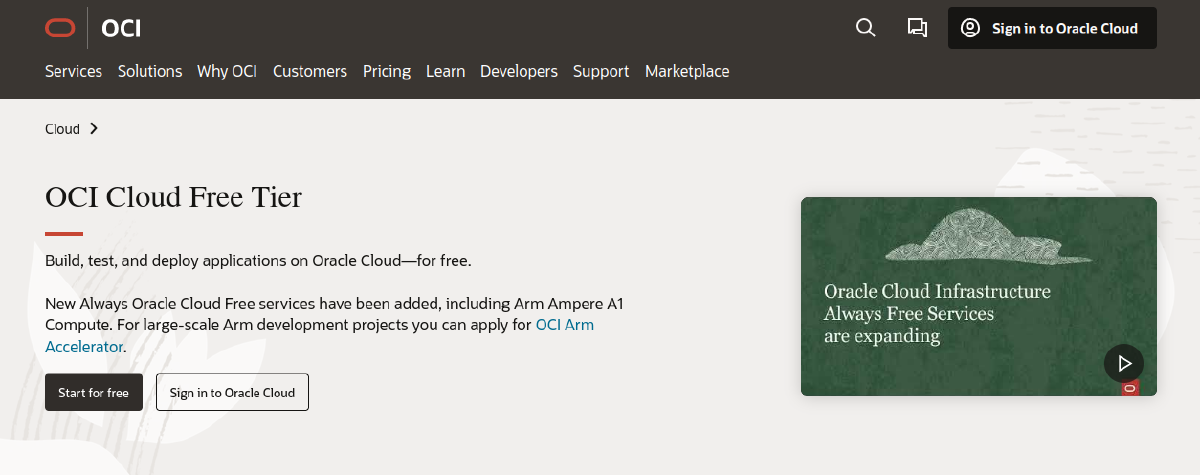Select the Learn navigation item
This screenshot has height=475, width=1200.
445,71
